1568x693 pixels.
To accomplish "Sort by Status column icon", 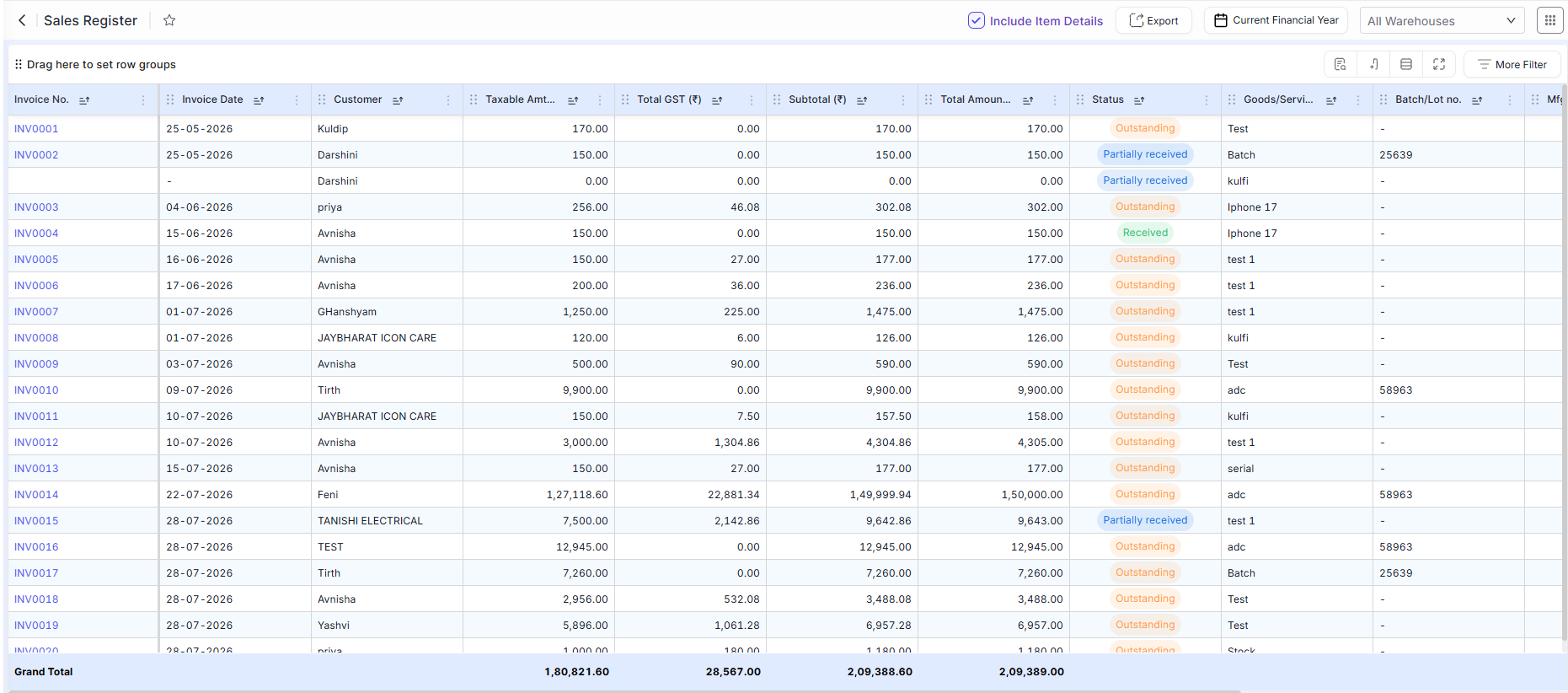I will (x=1139, y=99).
